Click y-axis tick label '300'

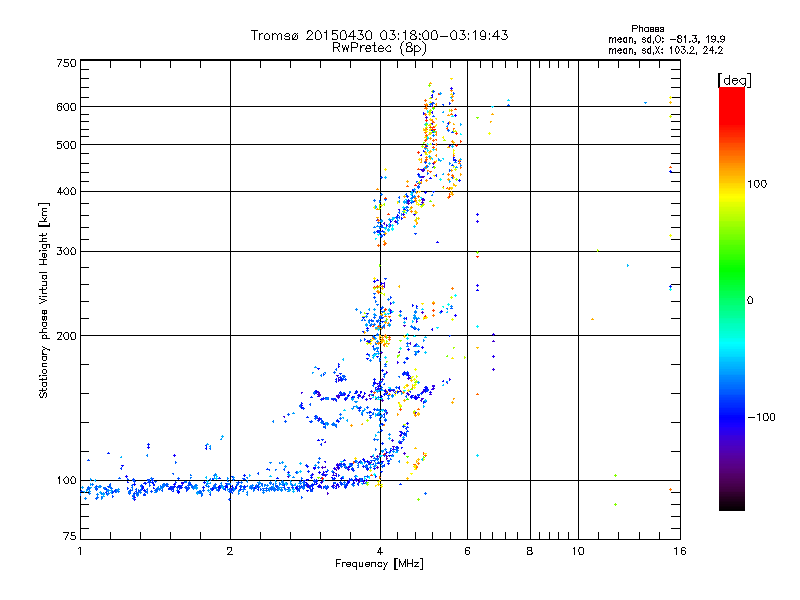coord(67,251)
